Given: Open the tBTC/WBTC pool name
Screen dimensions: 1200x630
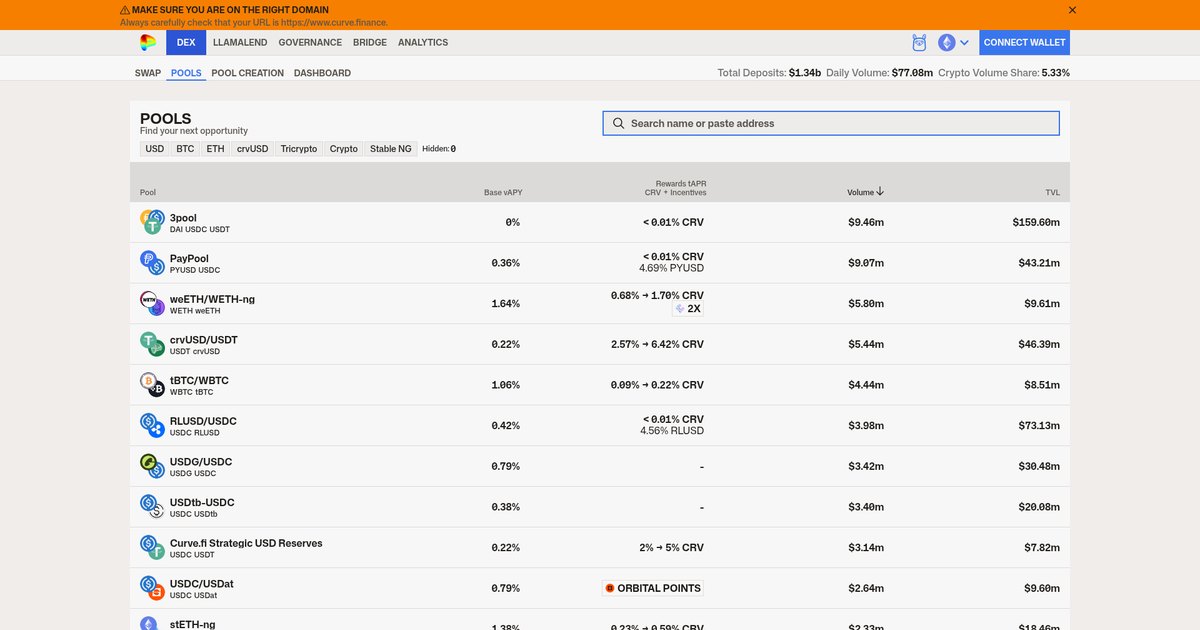Looking at the screenshot, I should coord(199,380).
